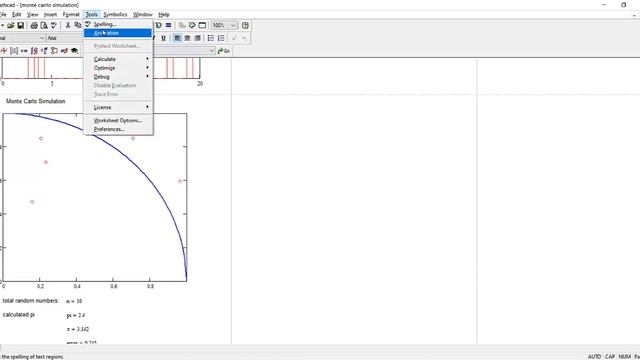Open Worksheet Options... from the menu
640x360 pixels.
(118, 120)
